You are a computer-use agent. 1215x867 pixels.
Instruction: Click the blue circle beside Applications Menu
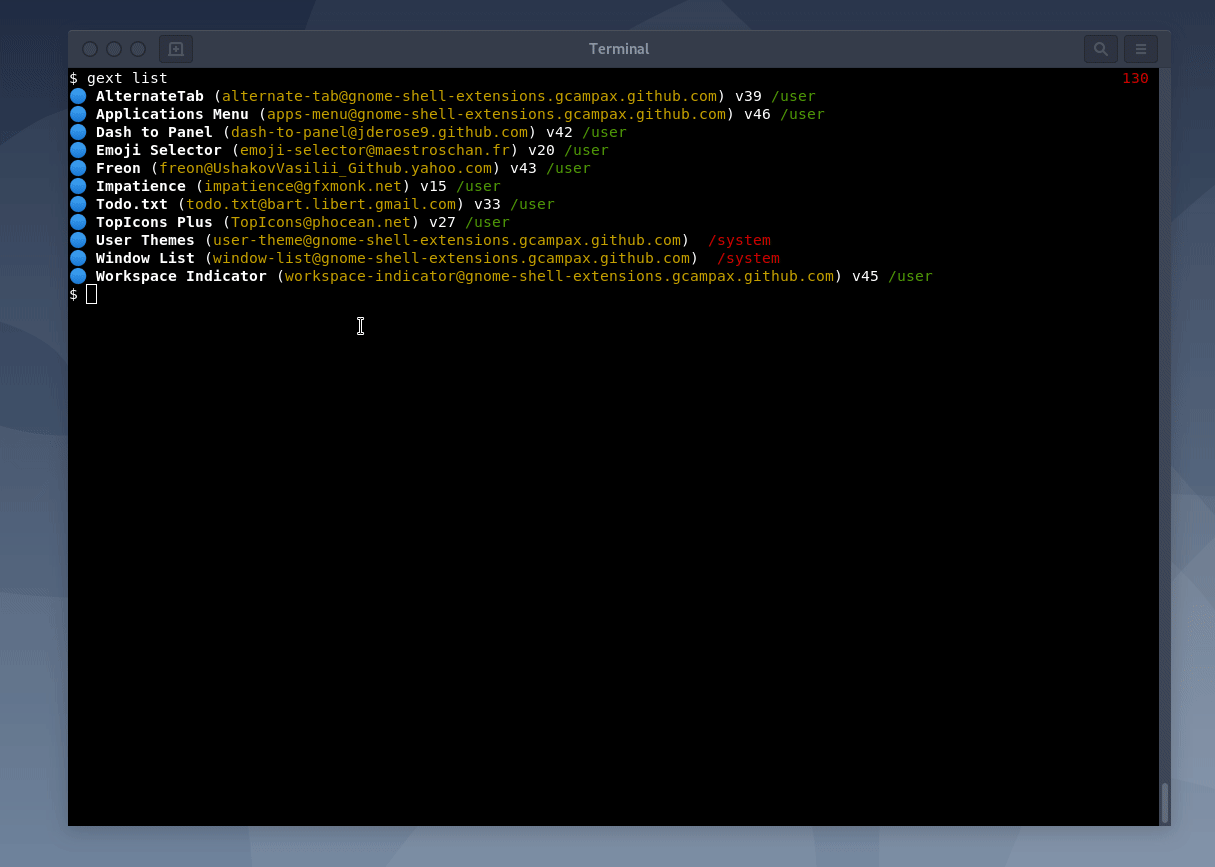78,115
